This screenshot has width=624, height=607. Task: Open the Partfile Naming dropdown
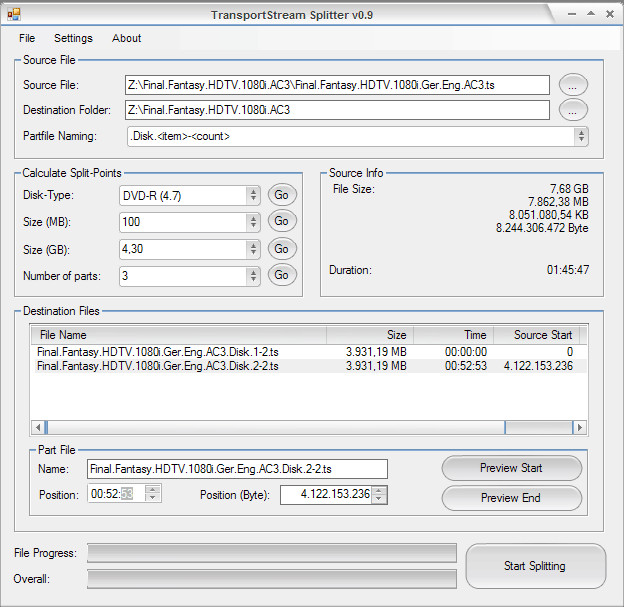(x=582, y=136)
